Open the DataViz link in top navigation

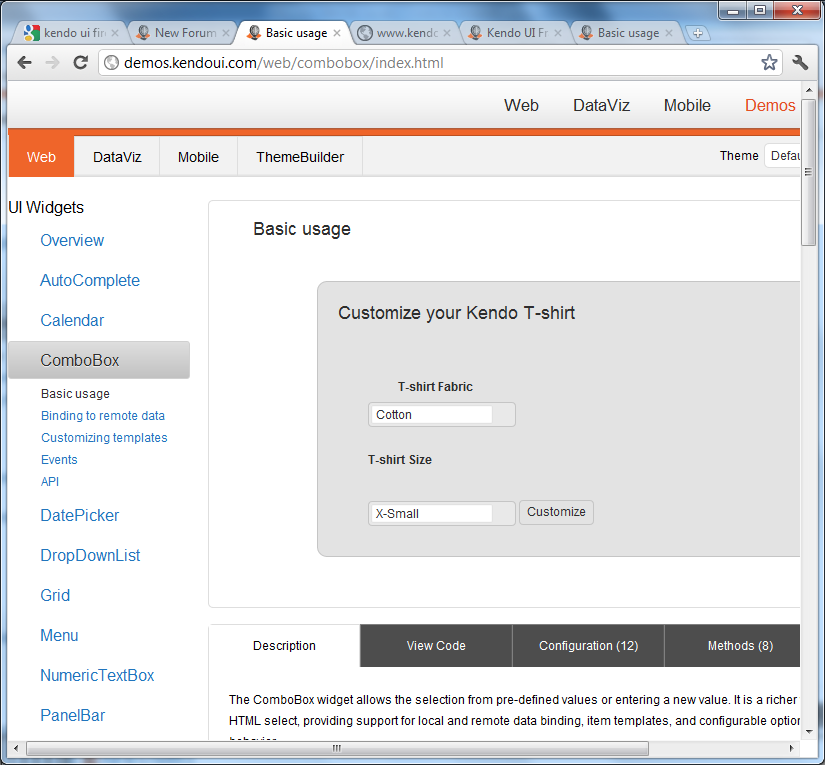click(x=601, y=105)
